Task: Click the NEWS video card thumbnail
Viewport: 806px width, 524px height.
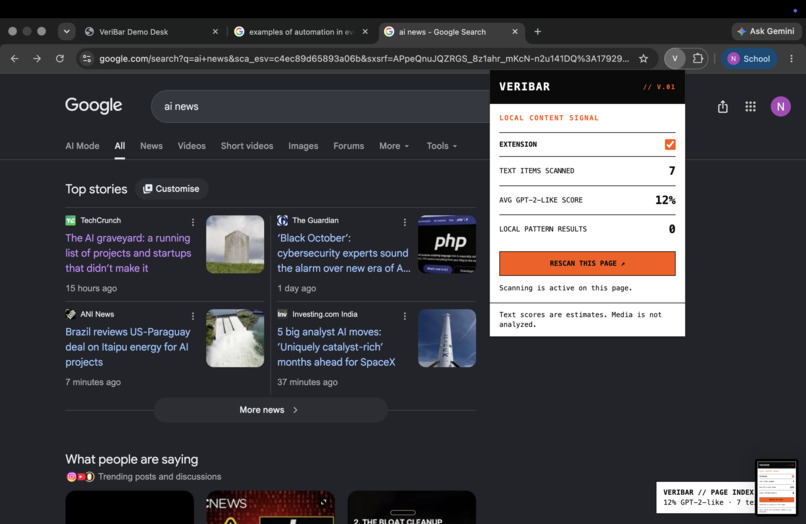Action: point(270,507)
